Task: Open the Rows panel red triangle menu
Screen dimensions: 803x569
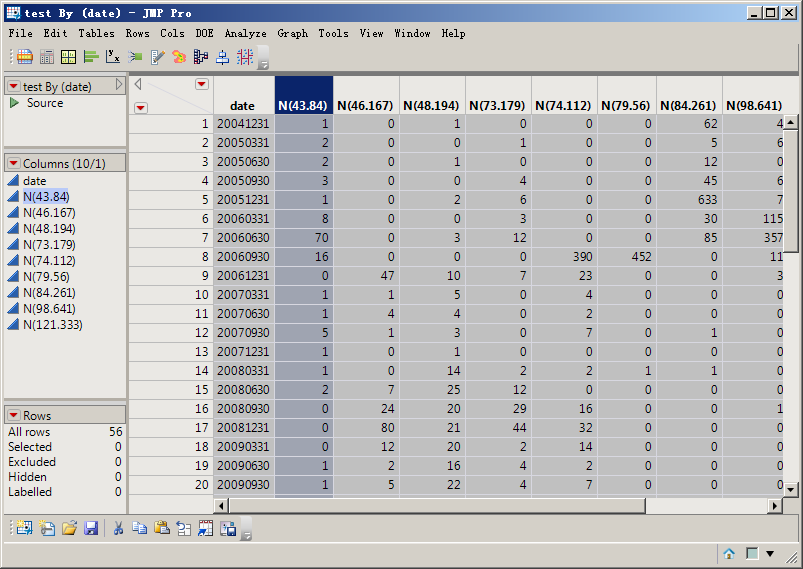Action: click(14, 415)
